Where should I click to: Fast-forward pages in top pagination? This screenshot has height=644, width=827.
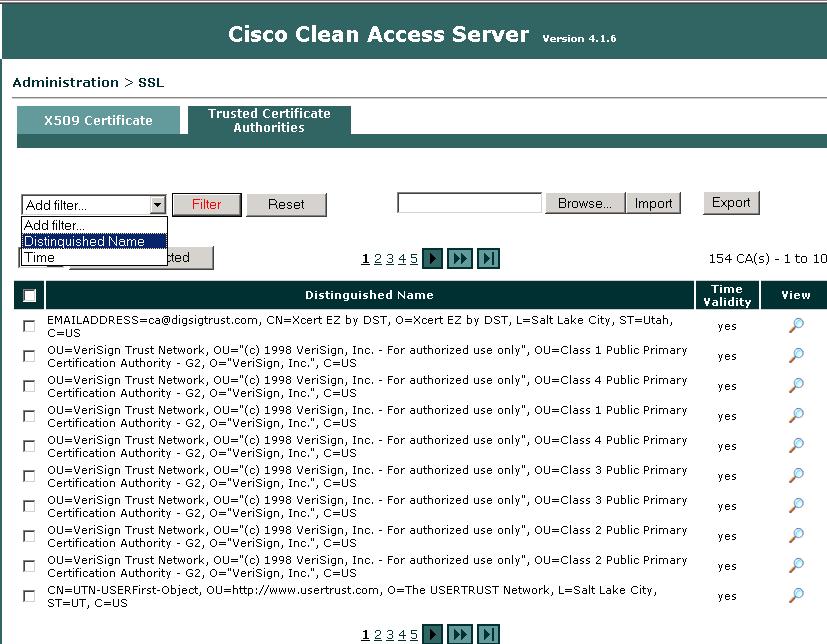[x=460, y=258]
